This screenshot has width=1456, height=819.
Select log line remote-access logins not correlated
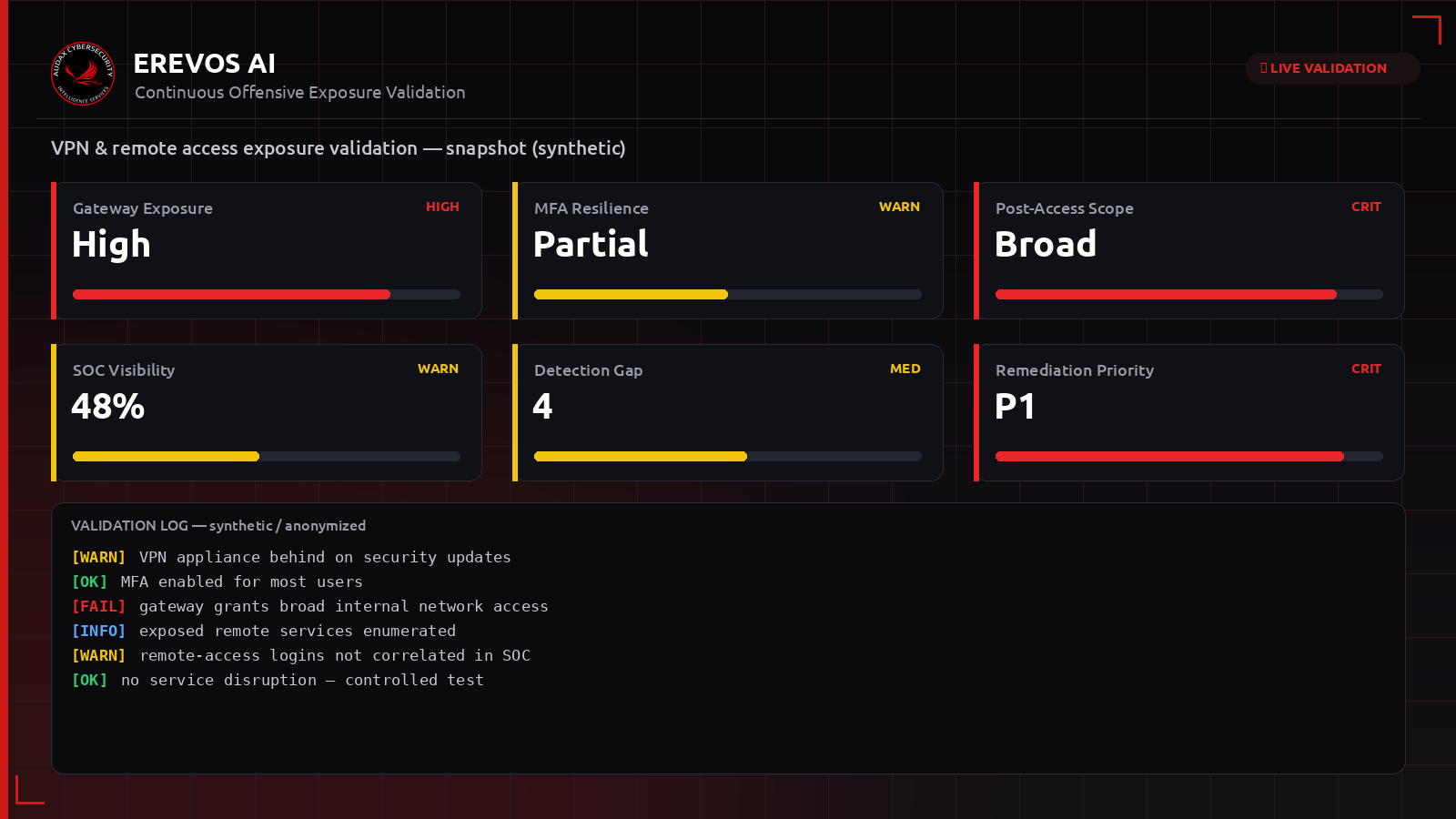pos(301,655)
